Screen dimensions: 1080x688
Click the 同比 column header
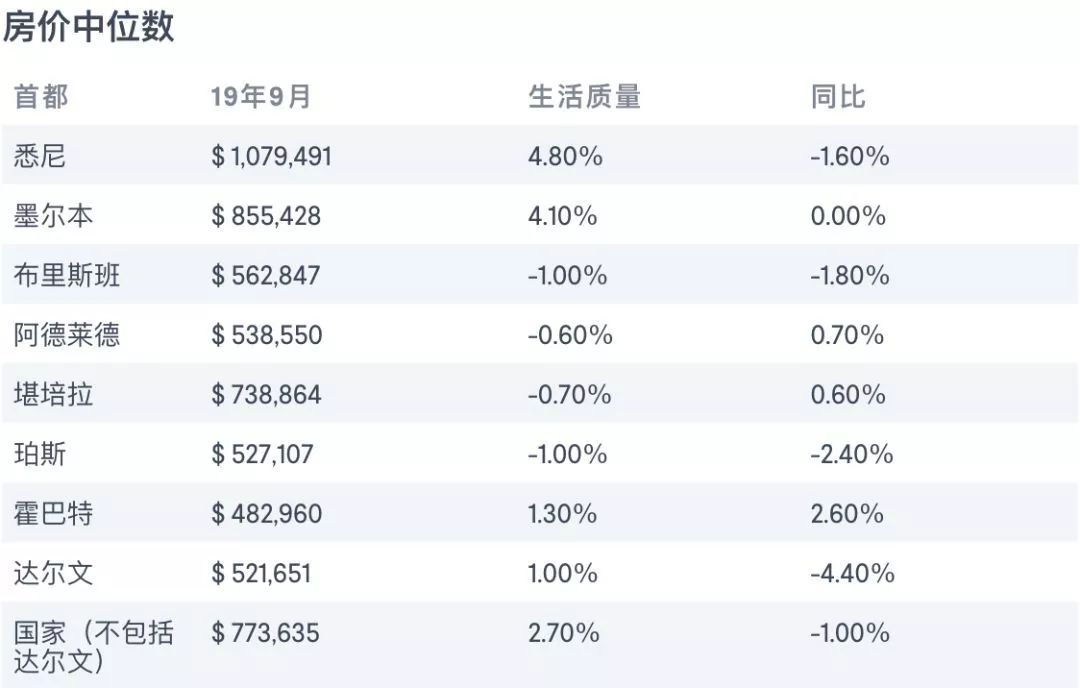(x=838, y=96)
